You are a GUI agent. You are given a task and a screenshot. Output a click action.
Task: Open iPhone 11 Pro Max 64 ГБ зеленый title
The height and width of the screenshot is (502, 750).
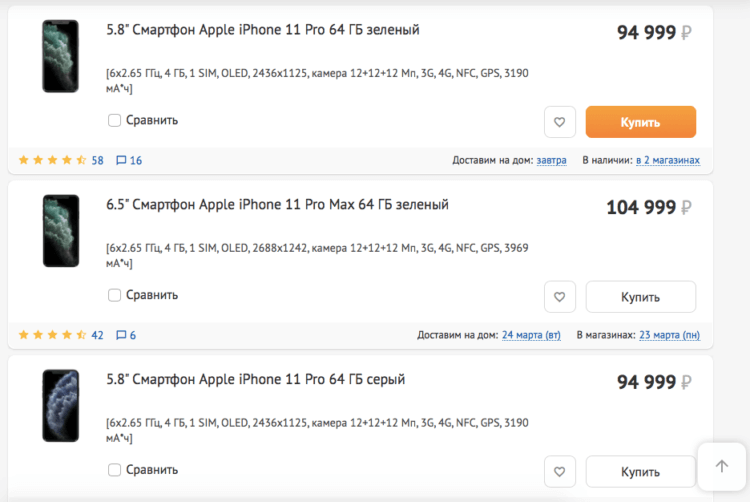pyautogui.click(x=277, y=205)
